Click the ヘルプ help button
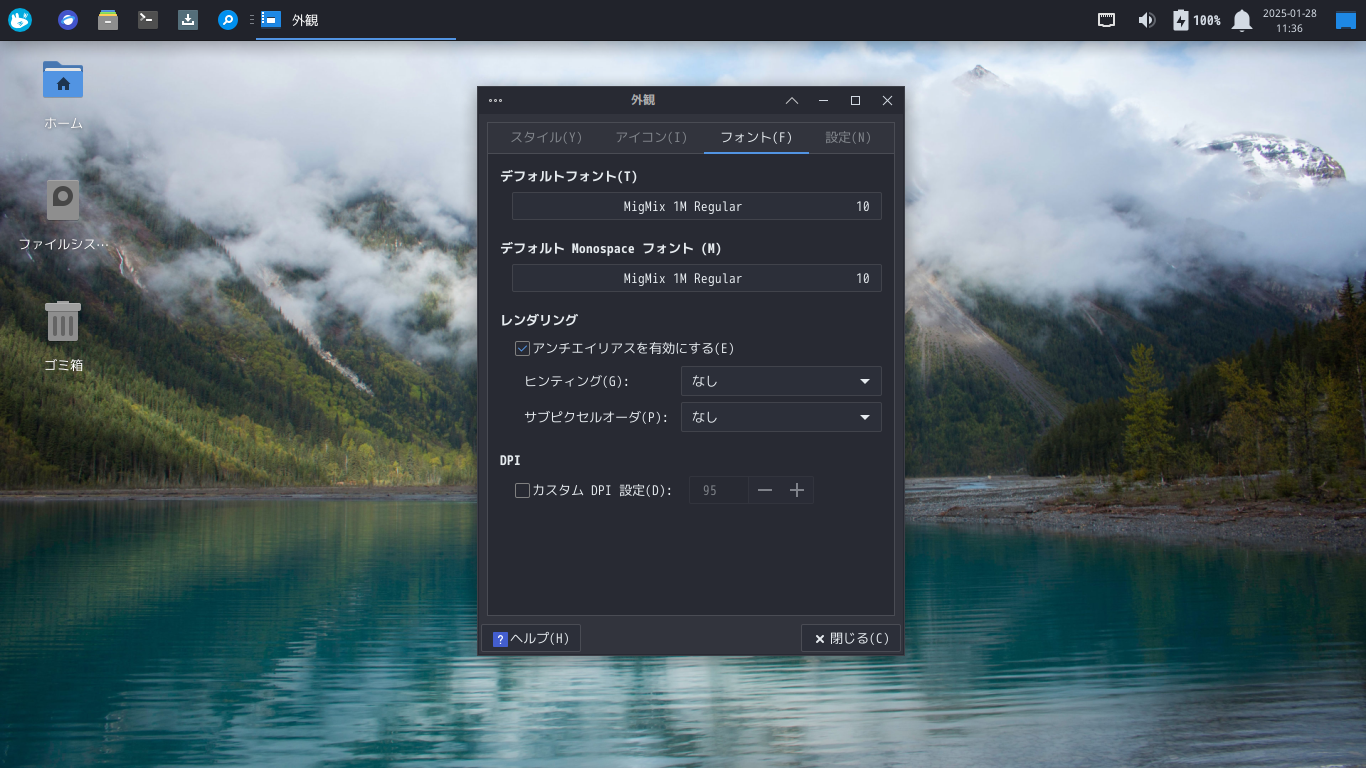This screenshot has width=1366, height=768. (x=531, y=638)
